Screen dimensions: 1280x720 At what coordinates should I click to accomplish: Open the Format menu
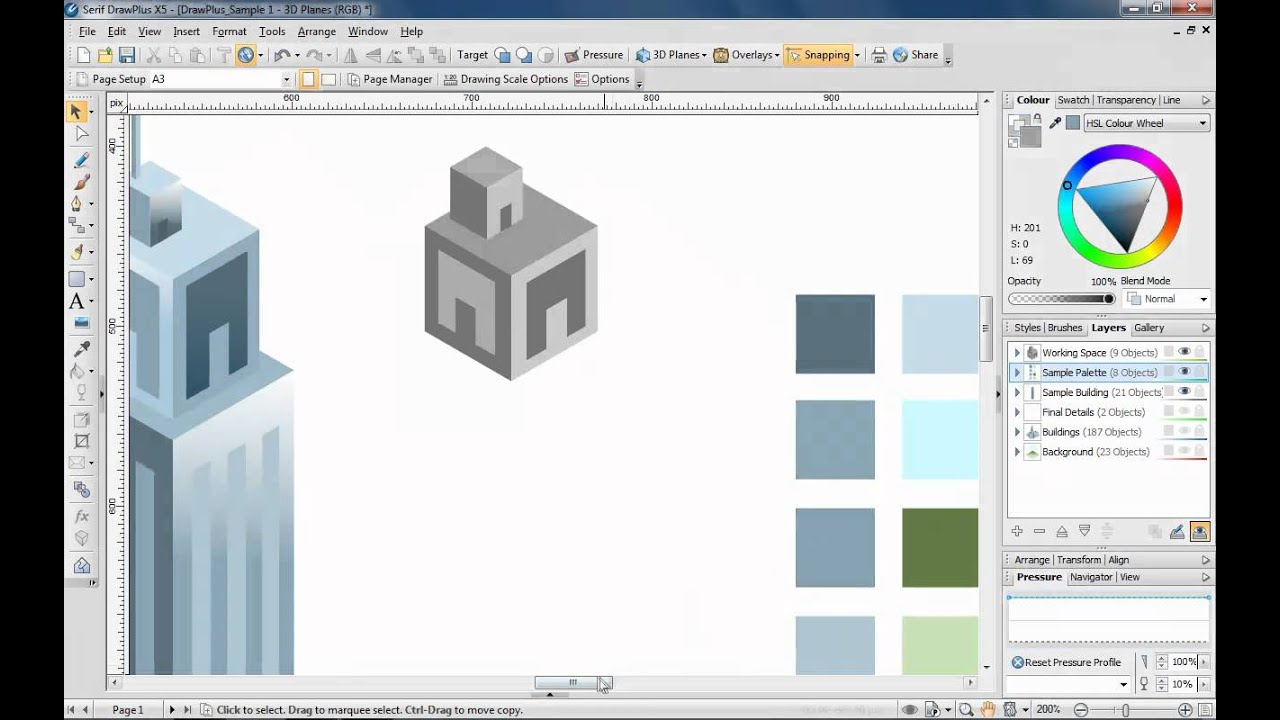pos(229,31)
